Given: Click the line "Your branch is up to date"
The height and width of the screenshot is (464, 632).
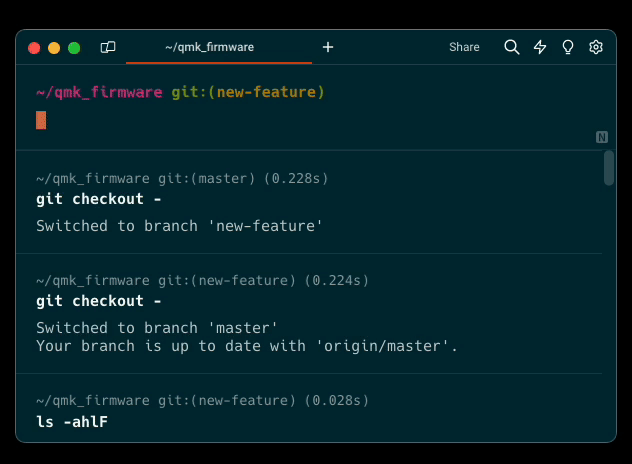Looking at the screenshot, I should (247, 346).
